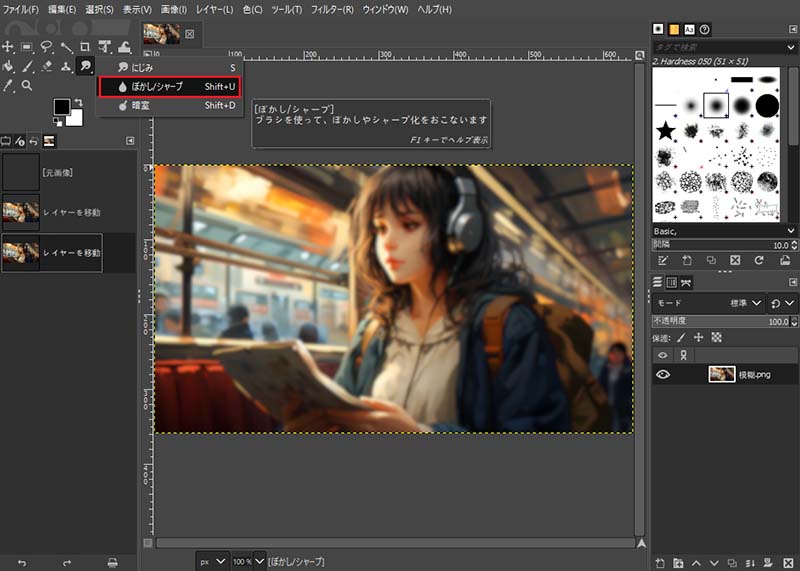800x571 pixels.
Task: Select the Eraser tool
Action: click(46, 66)
